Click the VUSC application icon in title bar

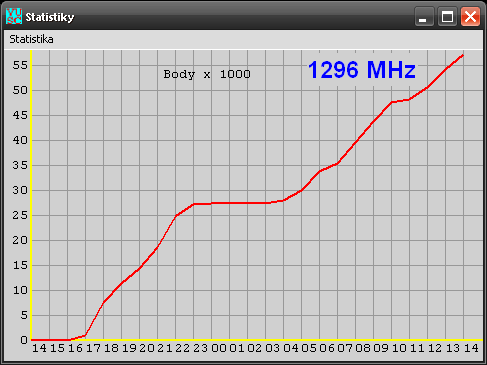tap(14, 16)
